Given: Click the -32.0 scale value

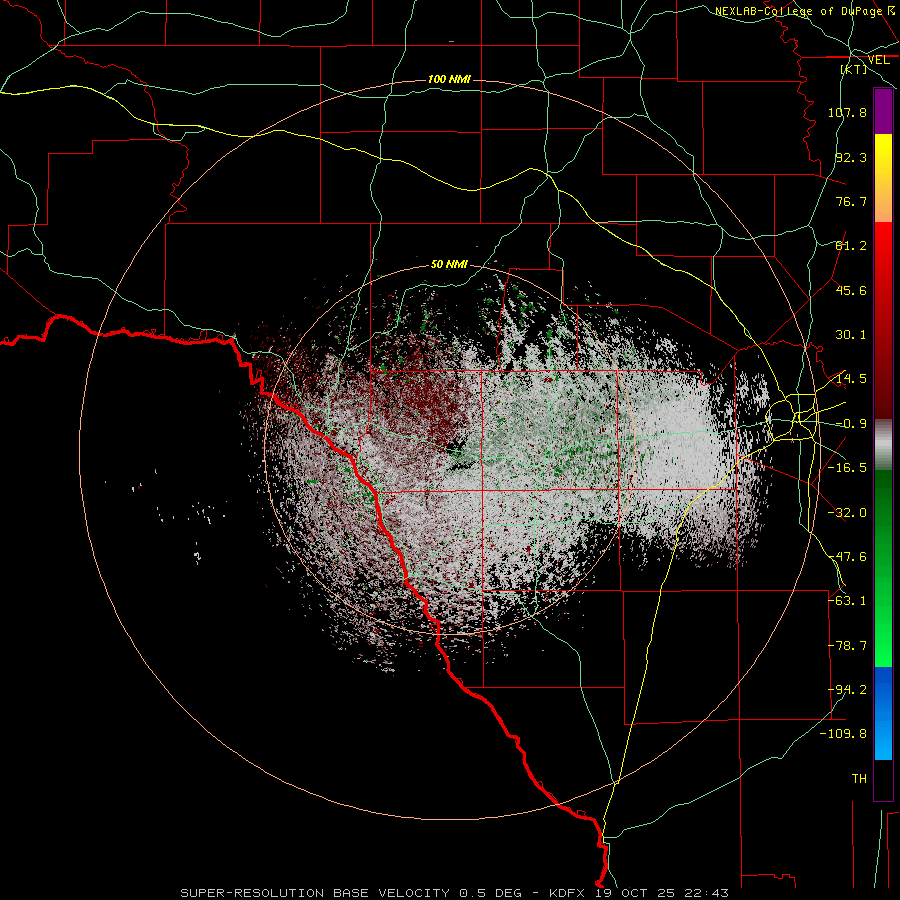Looking at the screenshot, I should [847, 513].
